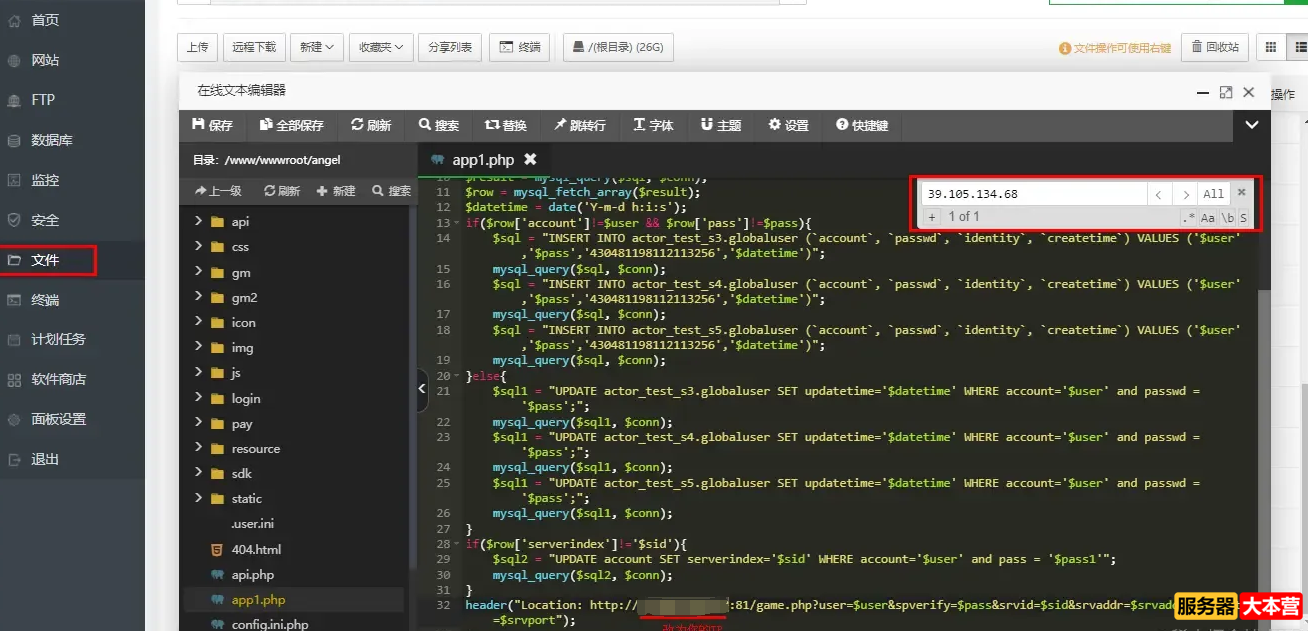Open 计划任务 in the left sidebar
1308x631 pixels.
click(58, 339)
